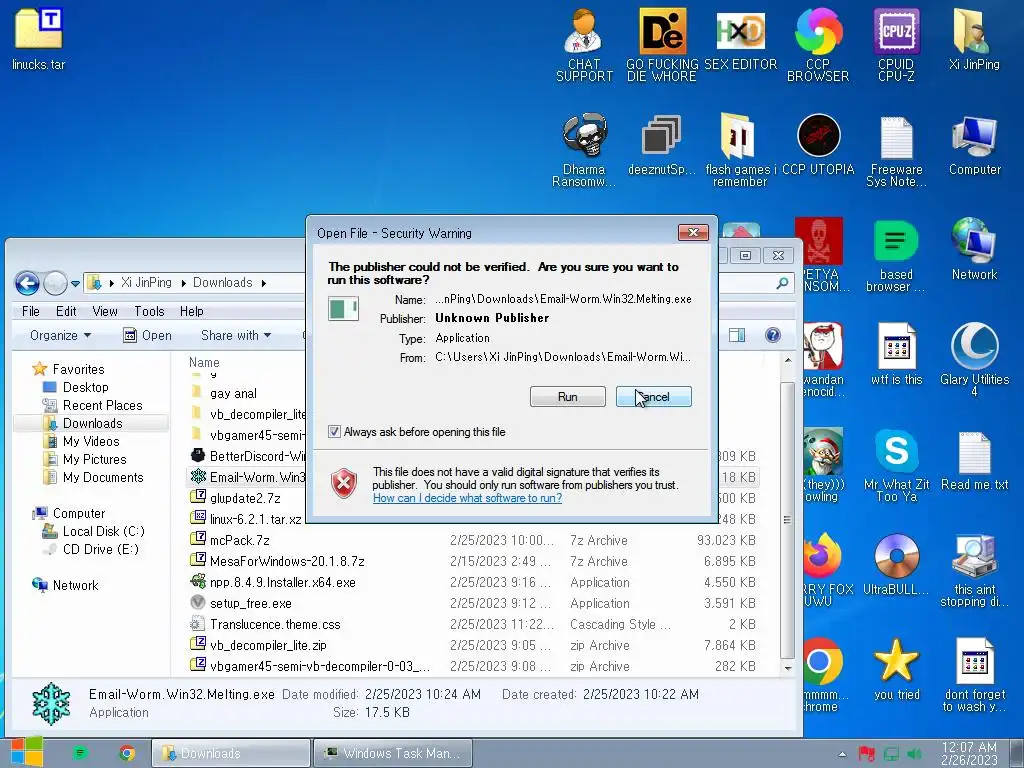Open the green chat taskbar icon

pyautogui.click(x=80, y=754)
